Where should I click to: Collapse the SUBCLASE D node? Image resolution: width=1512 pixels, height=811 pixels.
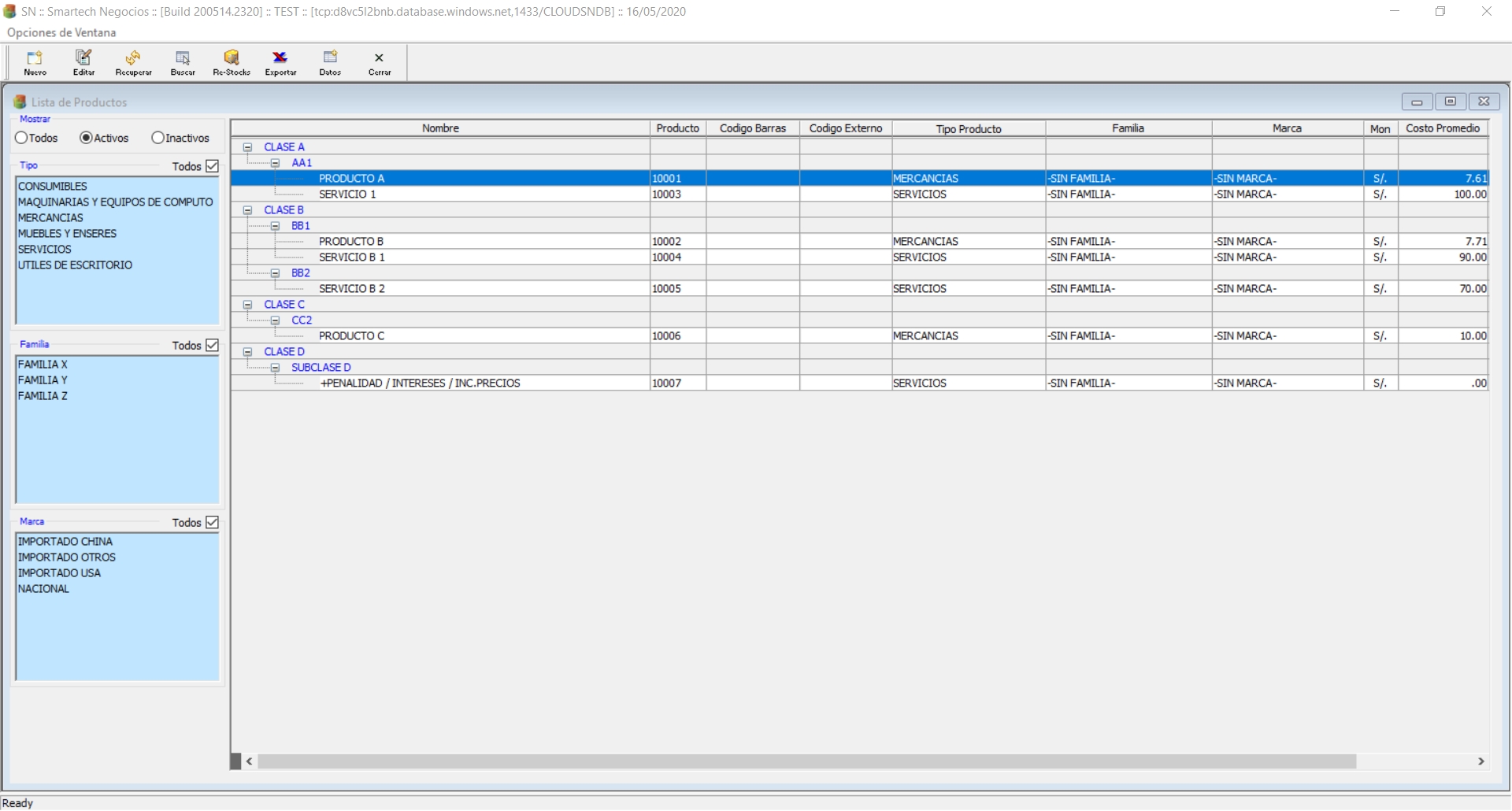click(275, 368)
